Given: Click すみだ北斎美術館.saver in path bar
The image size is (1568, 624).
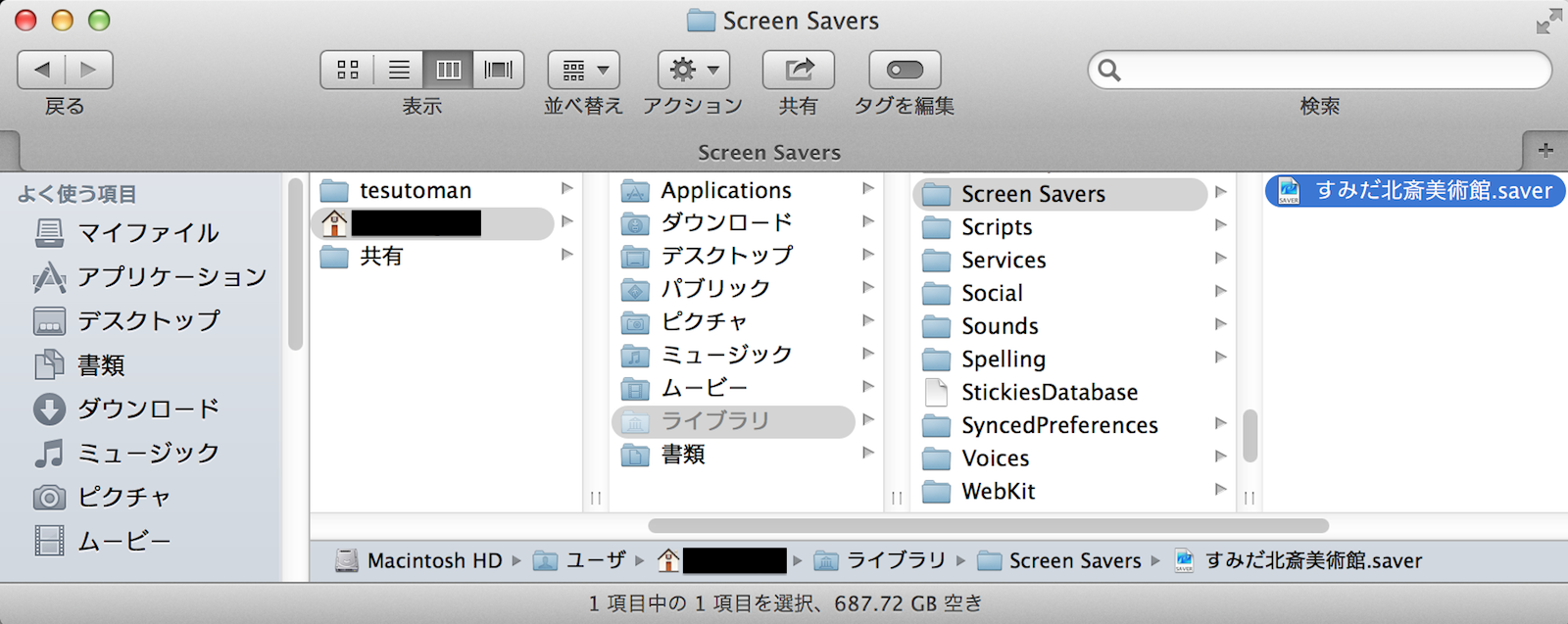Looking at the screenshot, I should [x=1298, y=560].
